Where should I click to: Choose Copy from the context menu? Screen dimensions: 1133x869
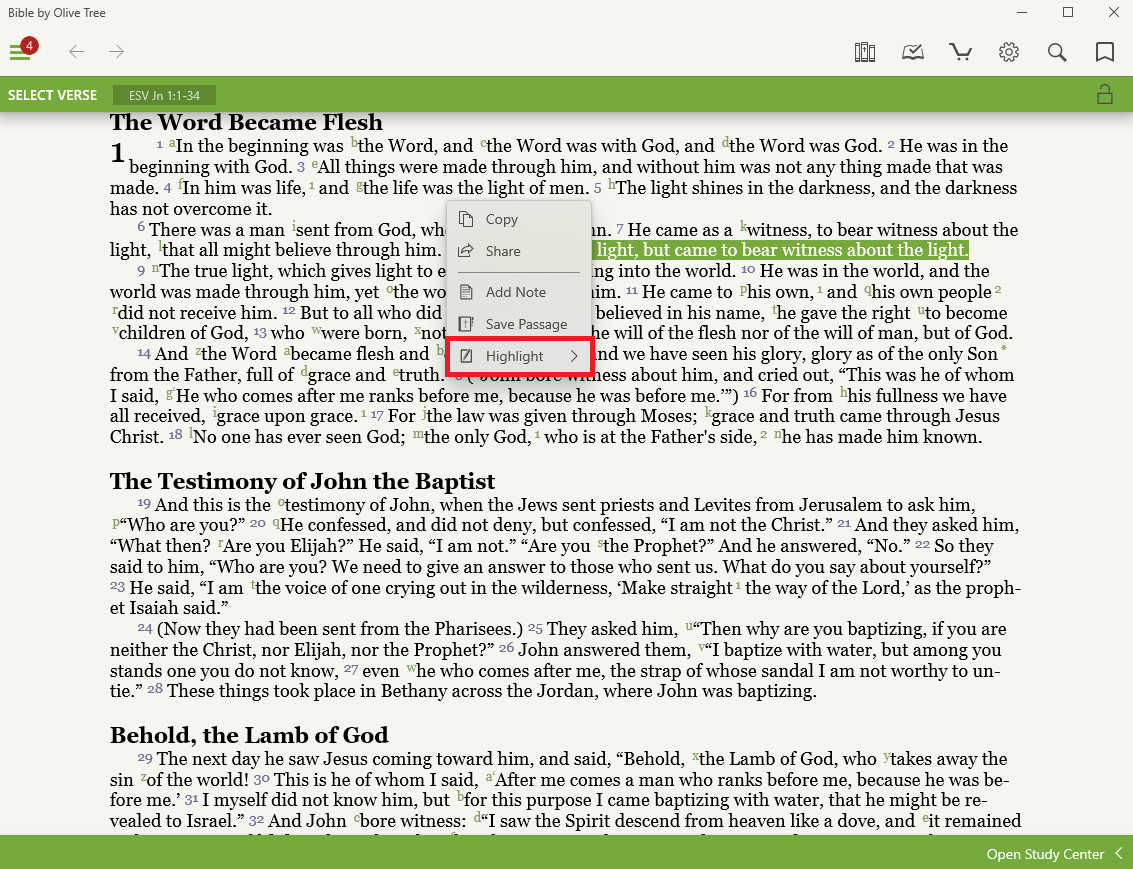tap(501, 219)
